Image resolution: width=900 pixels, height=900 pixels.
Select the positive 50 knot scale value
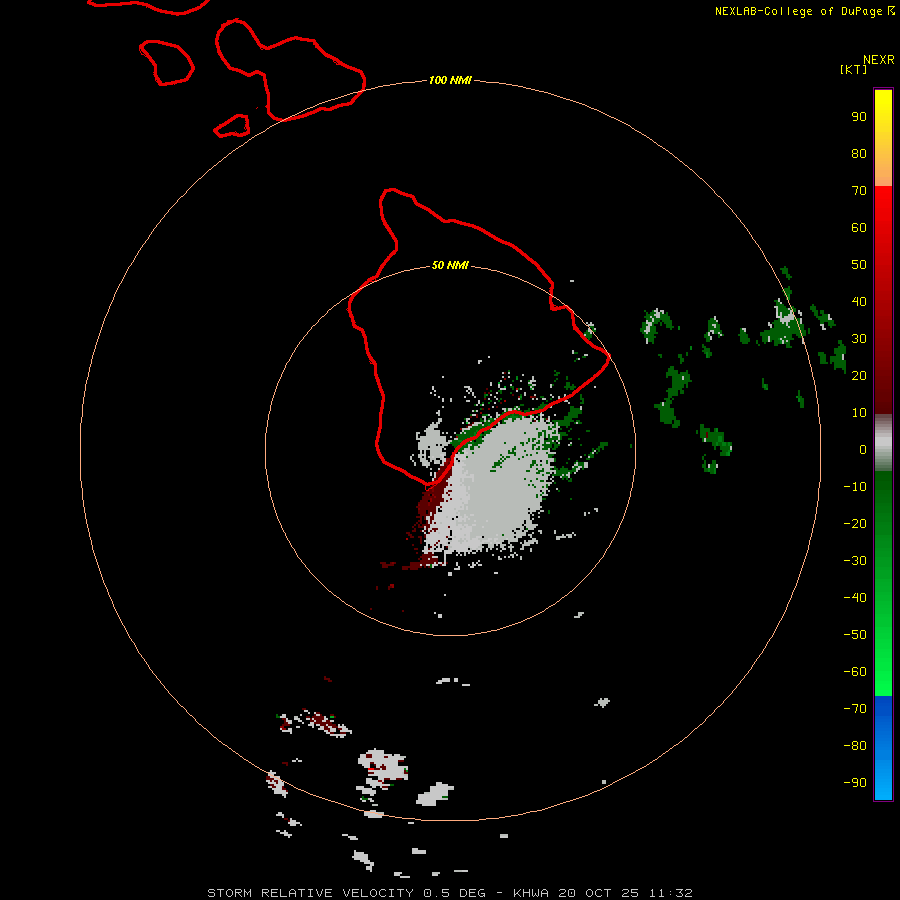coord(859,265)
